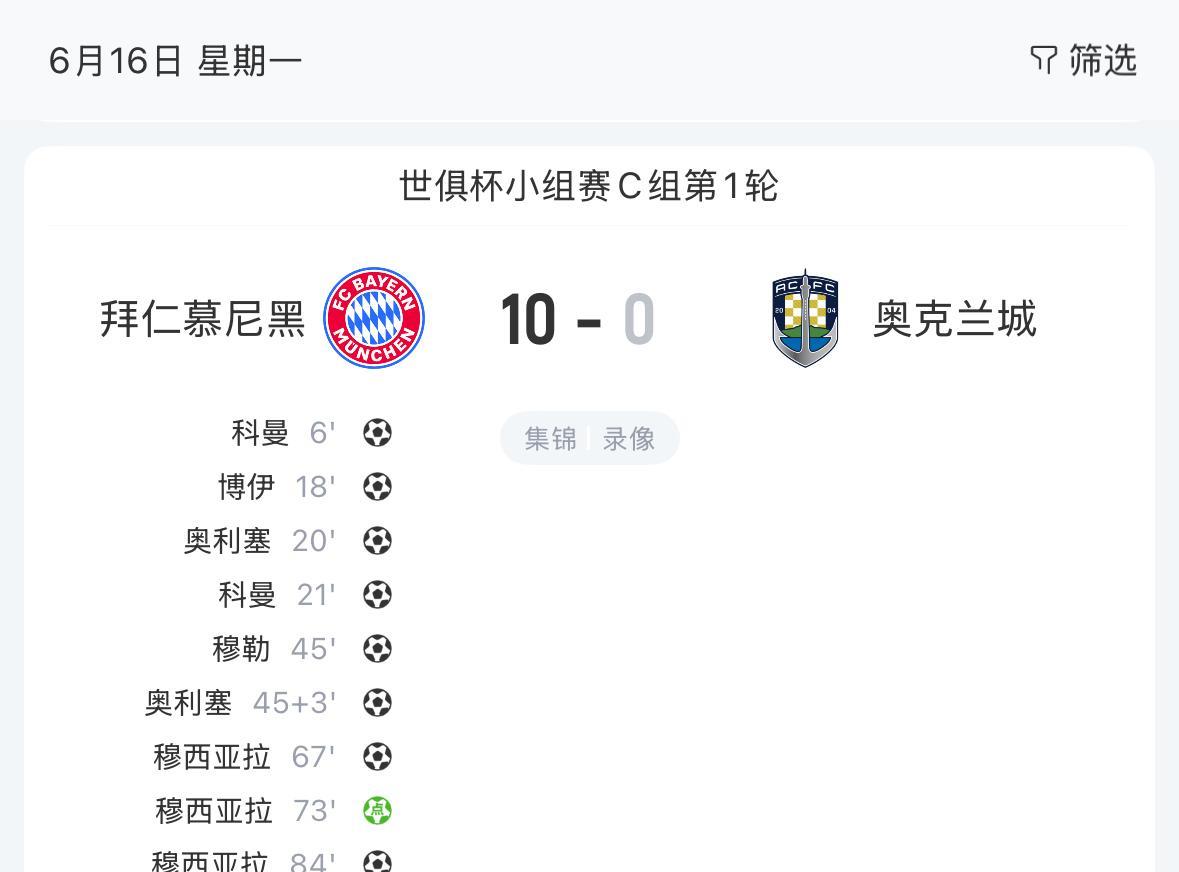Select the goal icon for 博伊 18'

[x=377, y=487]
